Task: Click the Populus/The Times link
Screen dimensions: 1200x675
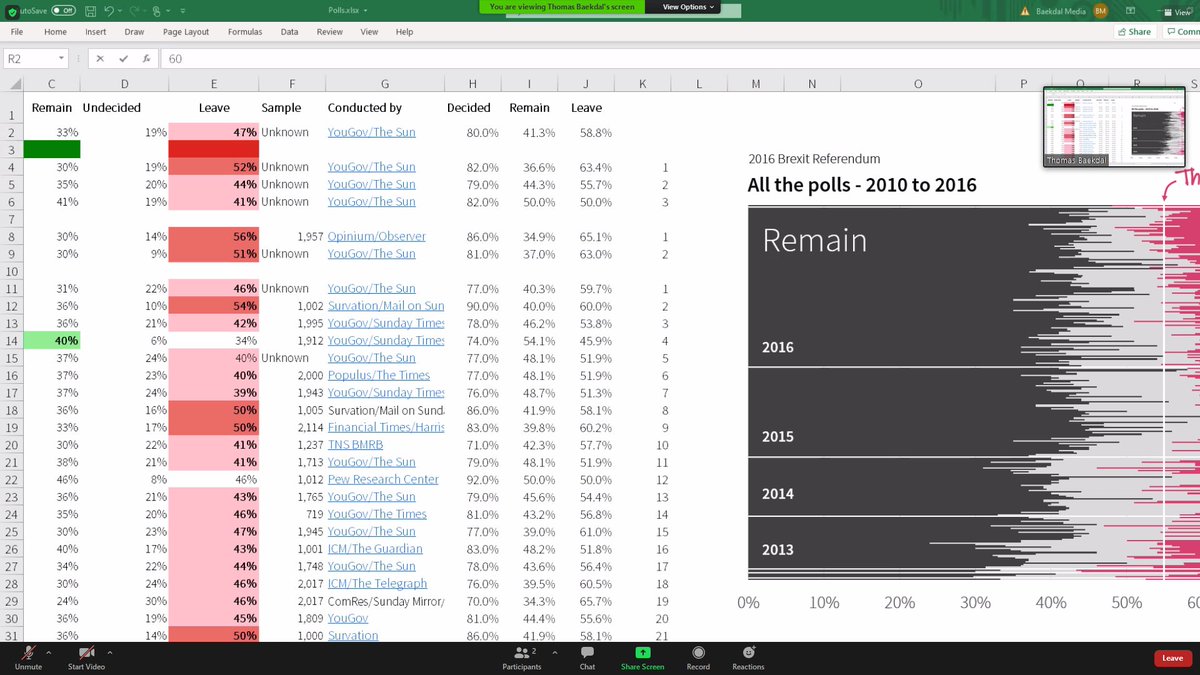Action: 379,375
